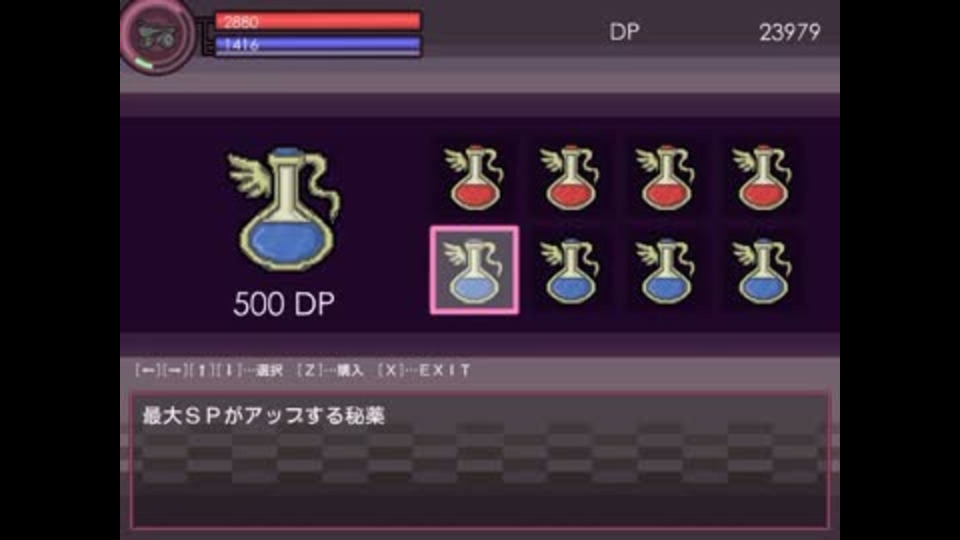Click the large blue potion preview image
The image size is (960, 540).
click(x=285, y=209)
